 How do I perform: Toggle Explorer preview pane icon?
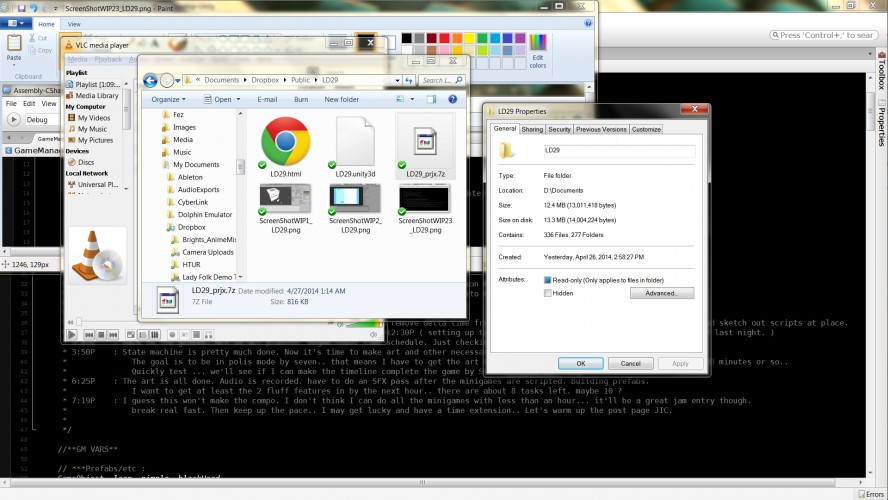(x=432, y=99)
